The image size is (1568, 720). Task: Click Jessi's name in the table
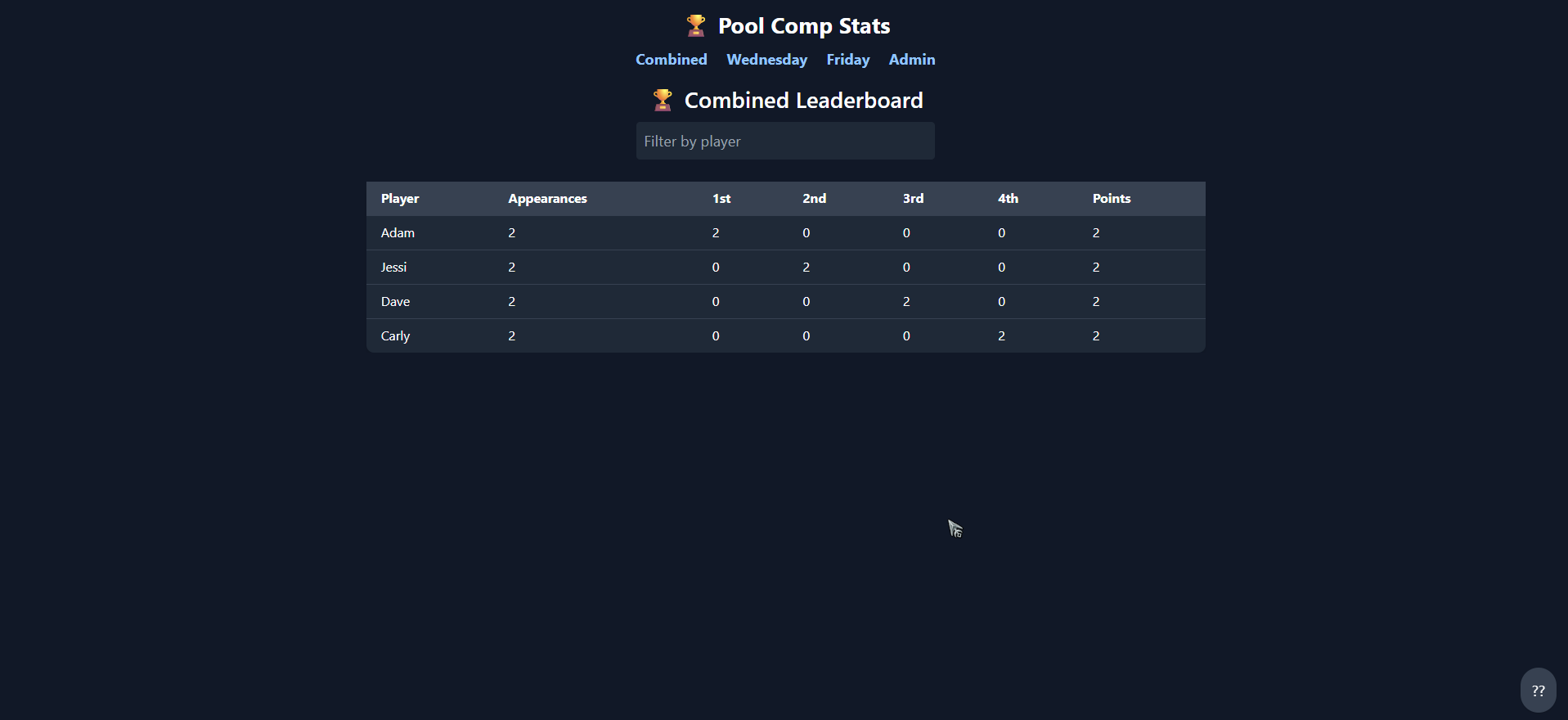click(x=393, y=268)
